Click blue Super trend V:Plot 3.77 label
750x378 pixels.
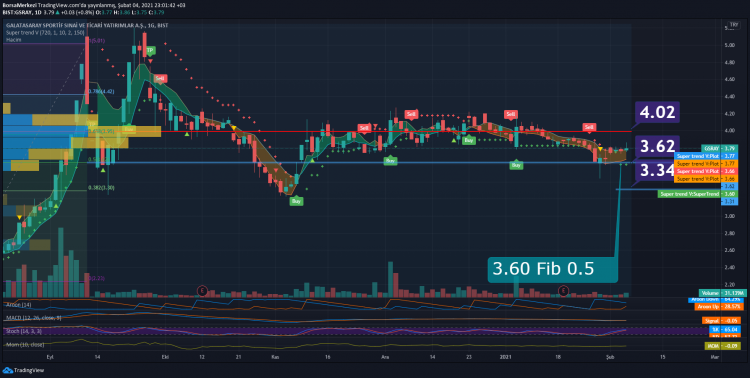(705, 156)
